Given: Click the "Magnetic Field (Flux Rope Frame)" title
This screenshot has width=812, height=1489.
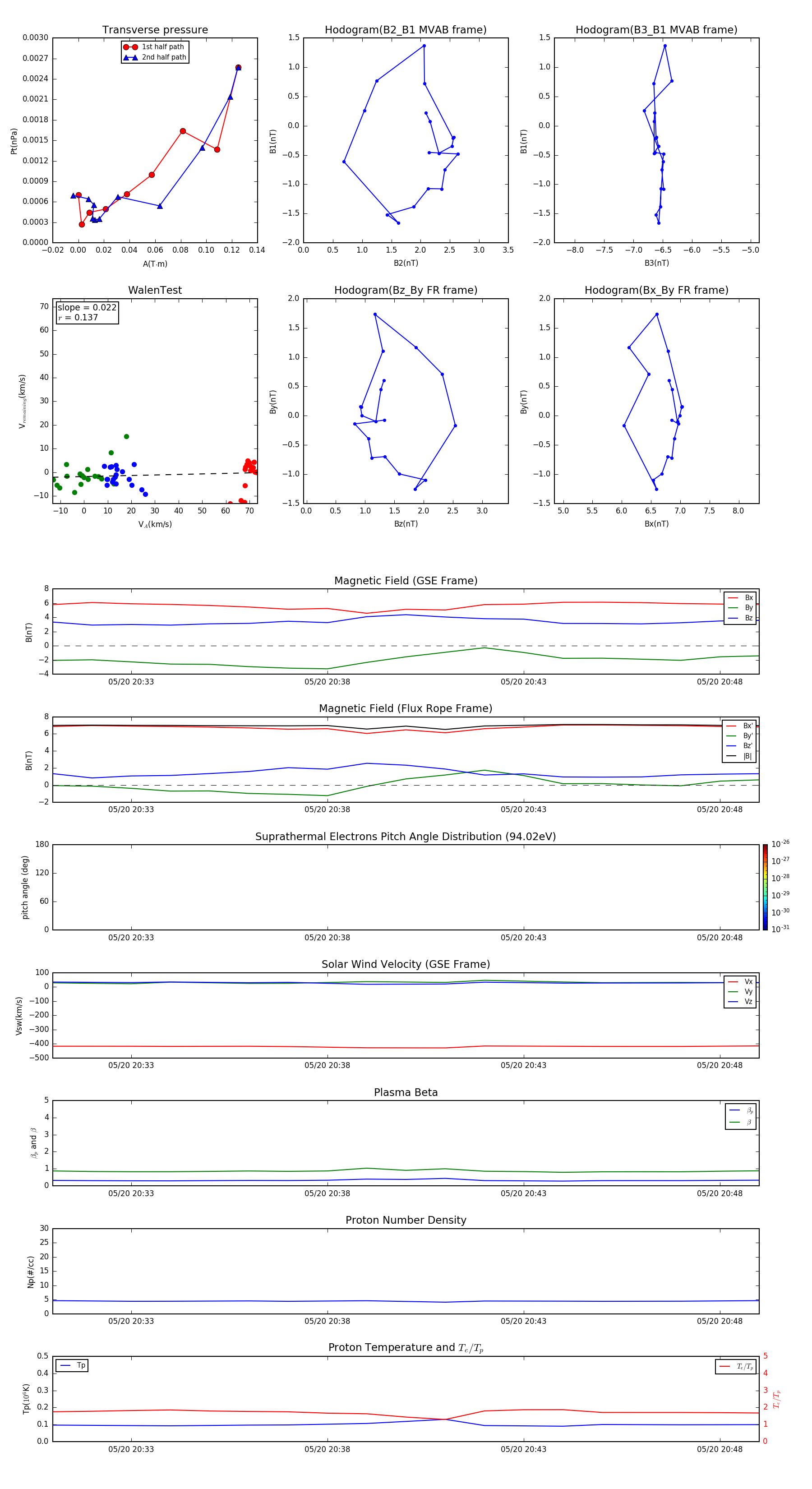Looking at the screenshot, I should [406, 709].
